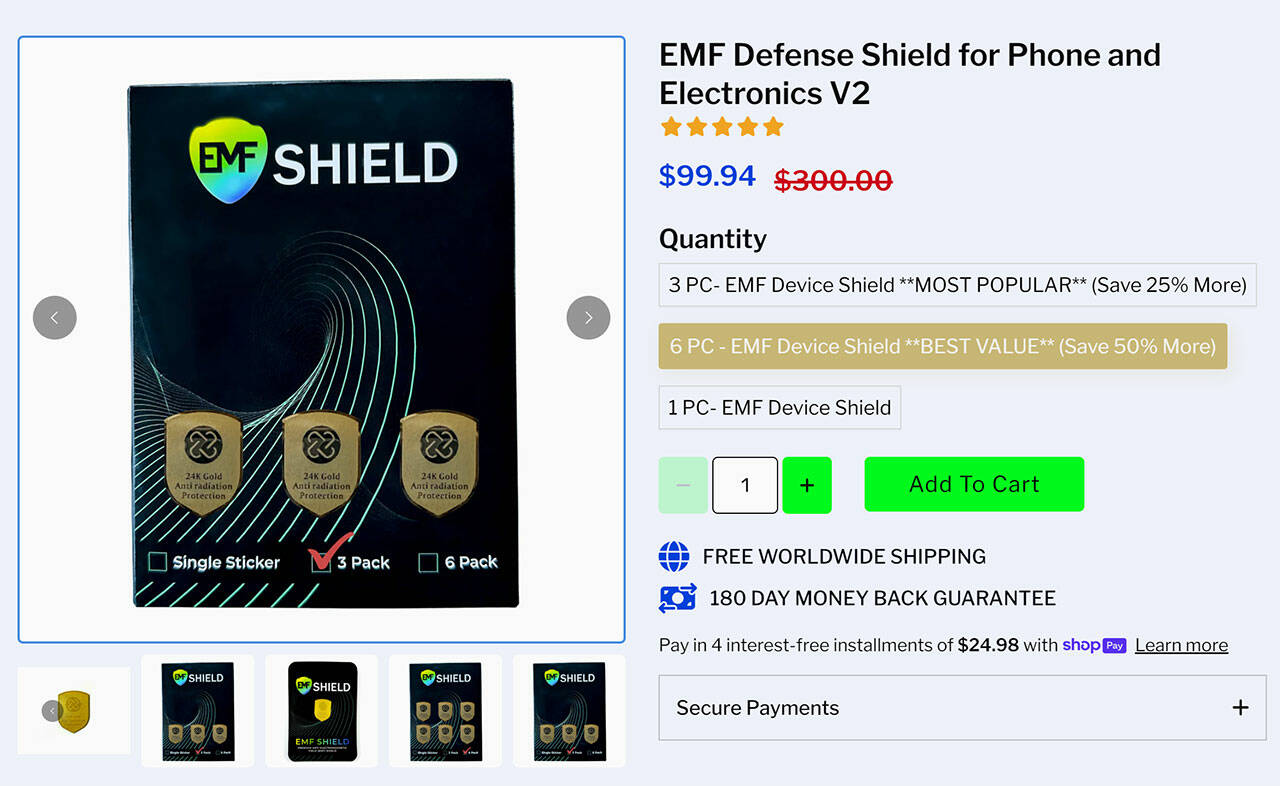Open the Learn more installments link

1181,645
